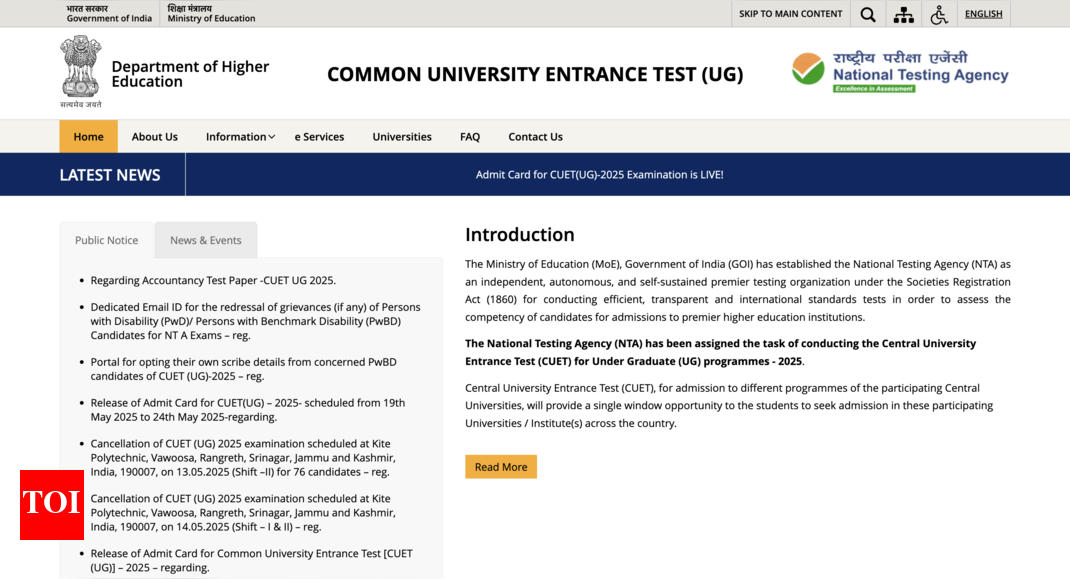
Task: Open notice Regarding Accountancy Test Paper
Action: [213, 281]
